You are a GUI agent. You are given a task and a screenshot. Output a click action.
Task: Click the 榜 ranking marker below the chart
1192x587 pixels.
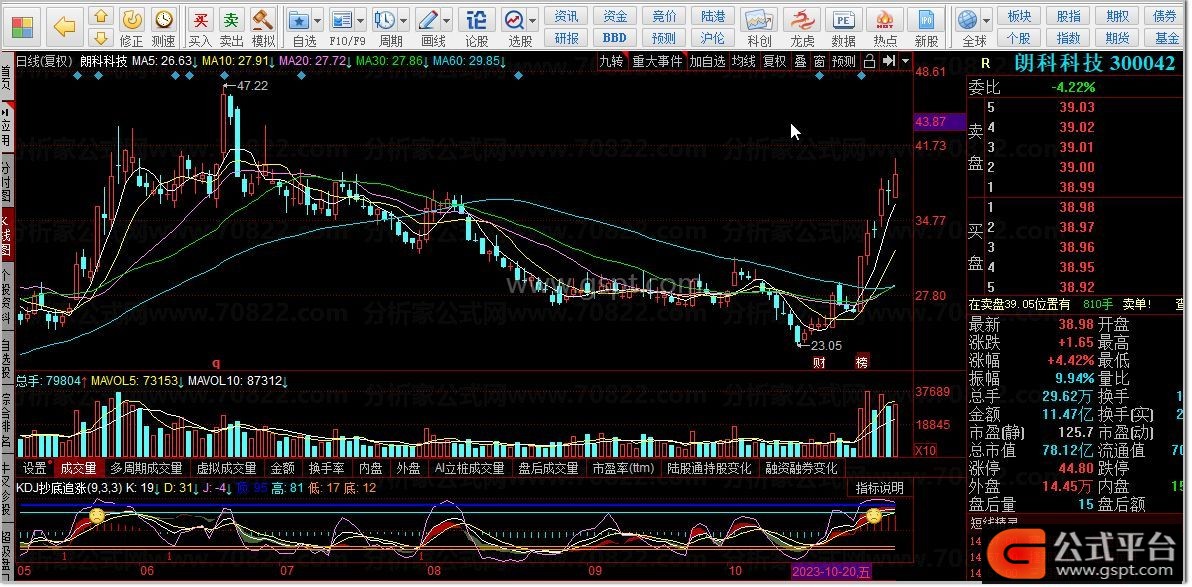tap(861, 362)
